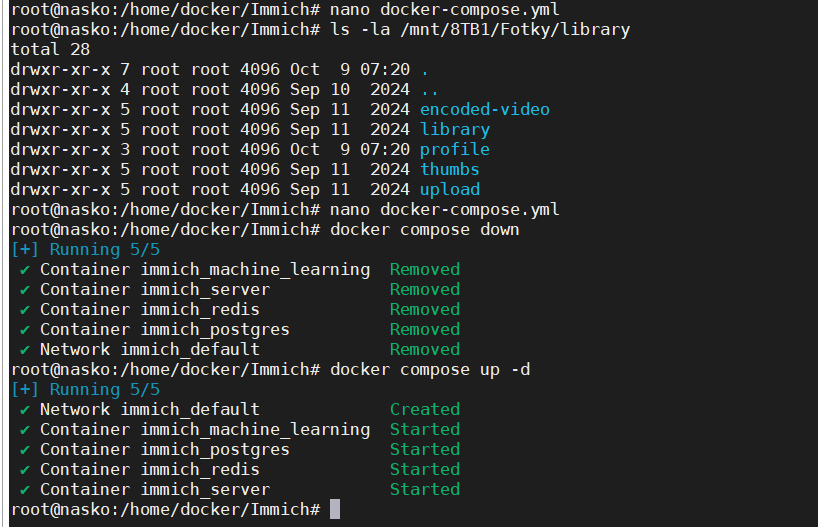
Task: Click Started status for immich_redis
Action: coord(425,469)
